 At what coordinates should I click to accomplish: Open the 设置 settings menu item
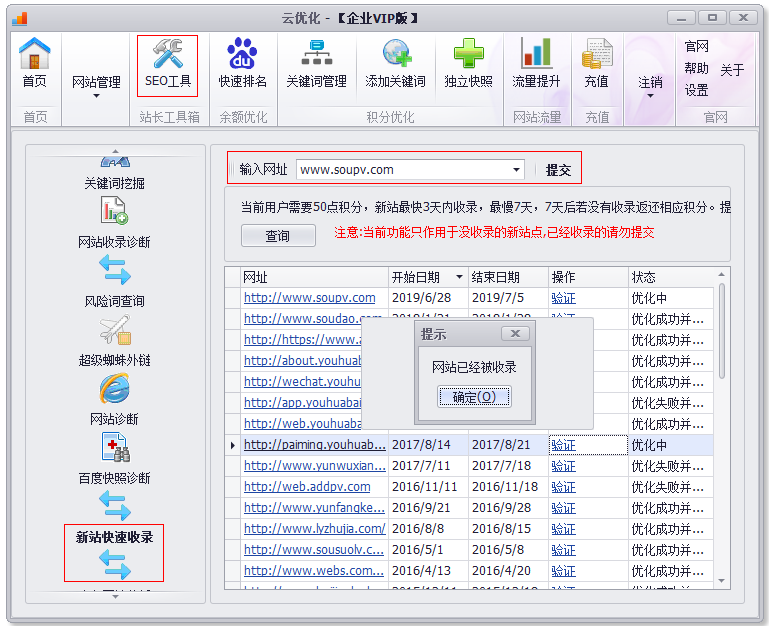[697, 90]
